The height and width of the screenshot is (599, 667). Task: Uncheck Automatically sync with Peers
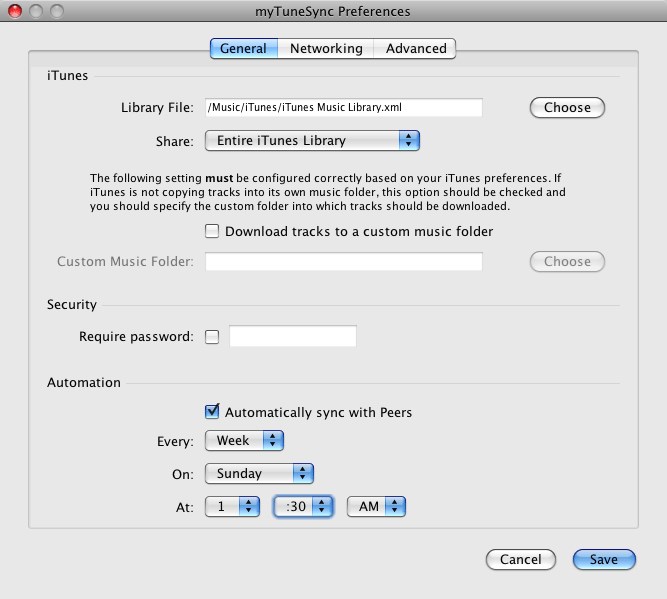pos(212,411)
